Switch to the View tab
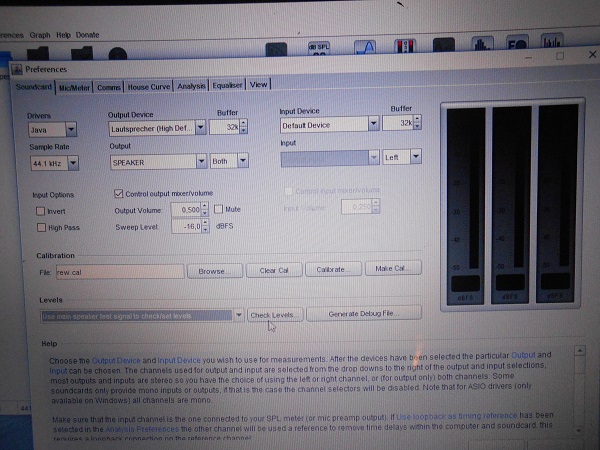 coord(259,85)
